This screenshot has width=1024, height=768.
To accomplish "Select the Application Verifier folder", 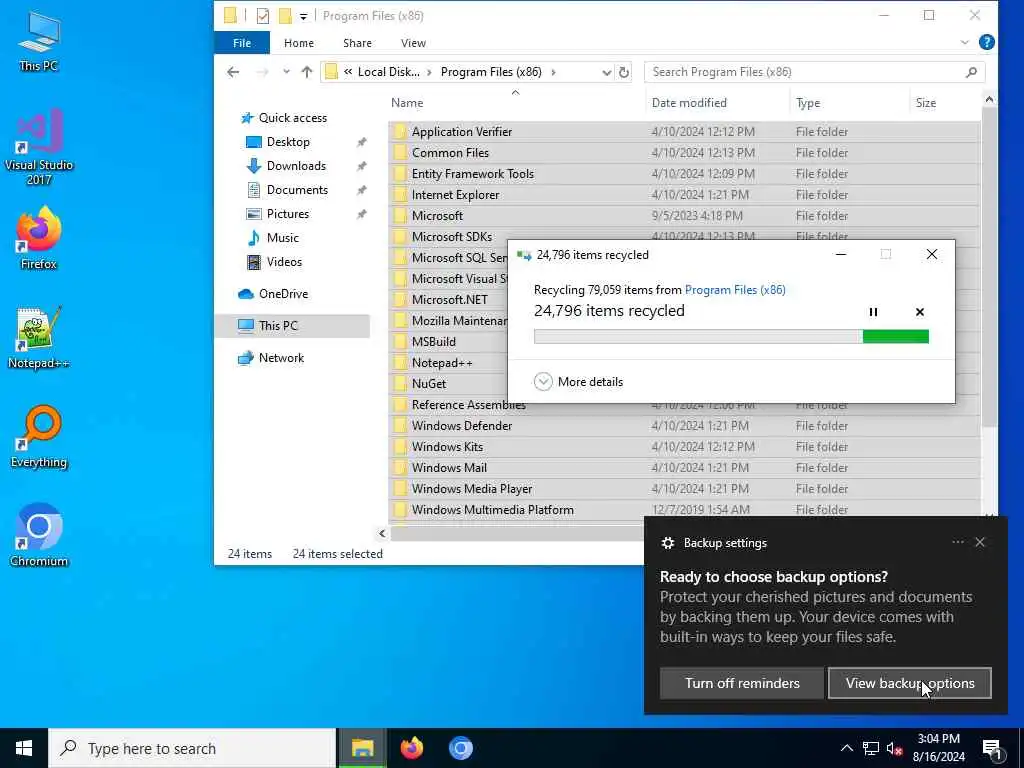I will [684, 132].
